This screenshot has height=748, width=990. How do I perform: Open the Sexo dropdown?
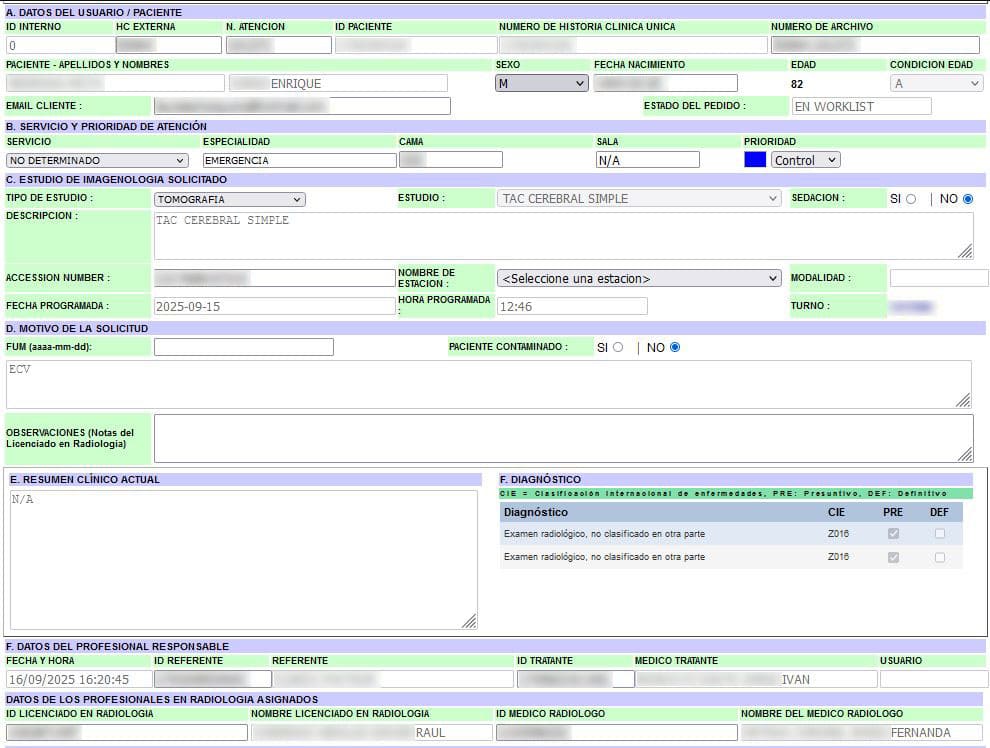point(541,84)
